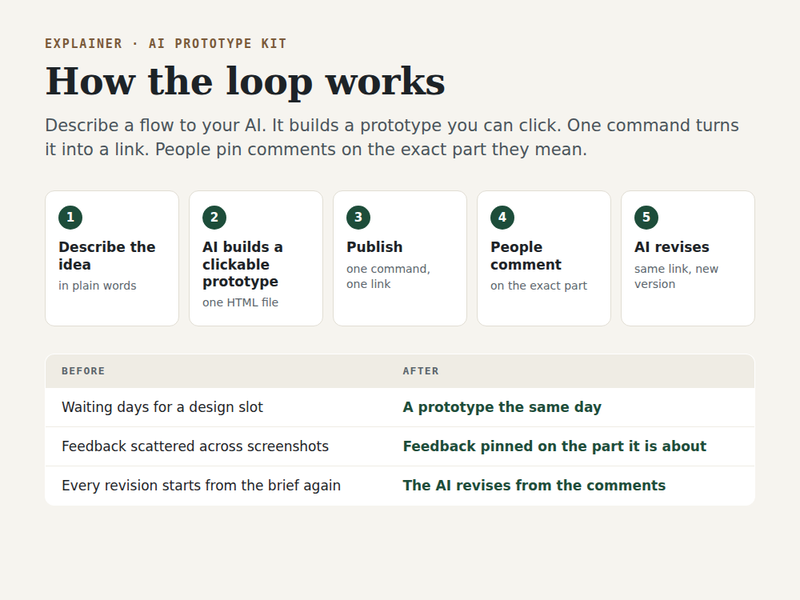Click the "same link, new version" caption
Screen dimensions: 800x600
coord(676,277)
